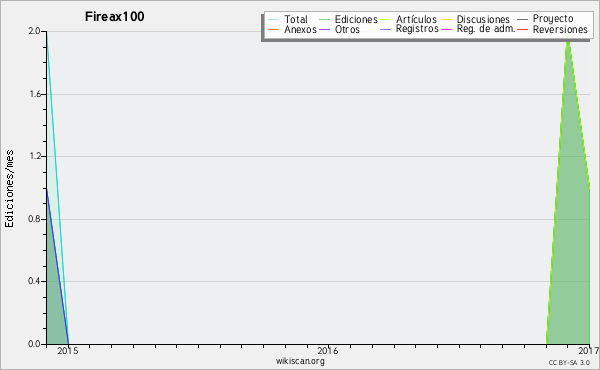Click the 0.0 y-axis value
The height and width of the screenshot is (370, 600).
[x=34, y=344]
